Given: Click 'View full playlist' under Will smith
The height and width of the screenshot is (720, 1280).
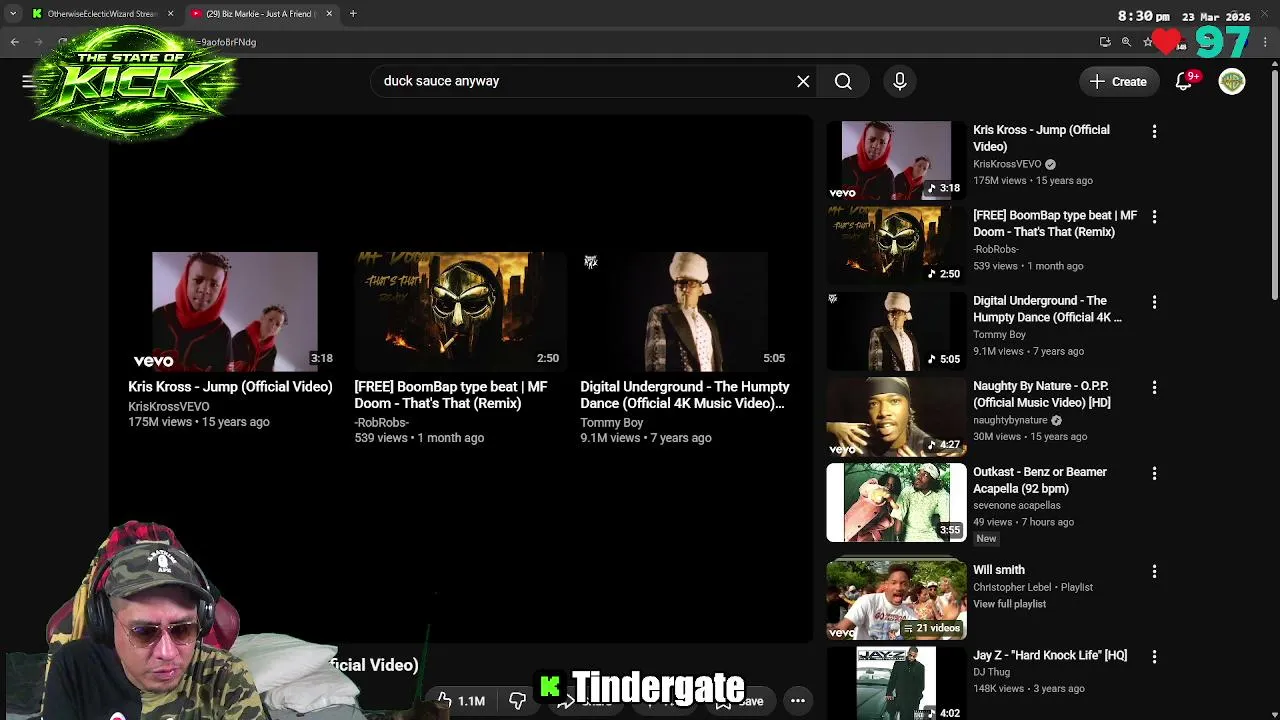Looking at the screenshot, I should coord(1009,604).
